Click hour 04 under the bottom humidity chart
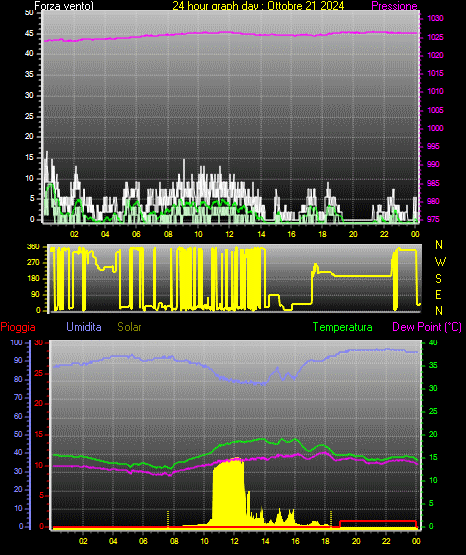This screenshot has width=466, height=555. pyautogui.click(x=113, y=541)
